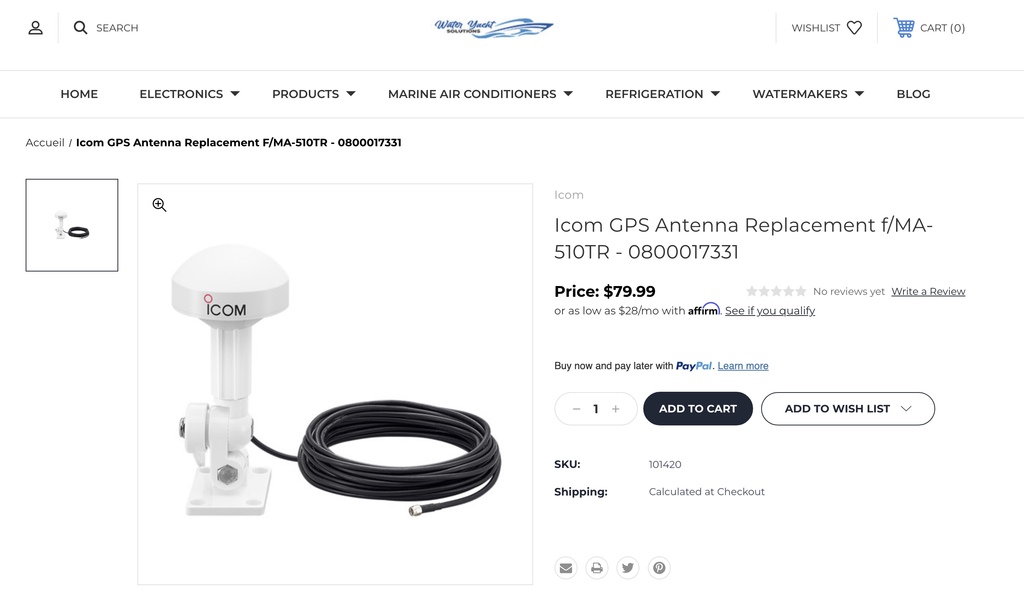Open the user account icon

pos(35,27)
